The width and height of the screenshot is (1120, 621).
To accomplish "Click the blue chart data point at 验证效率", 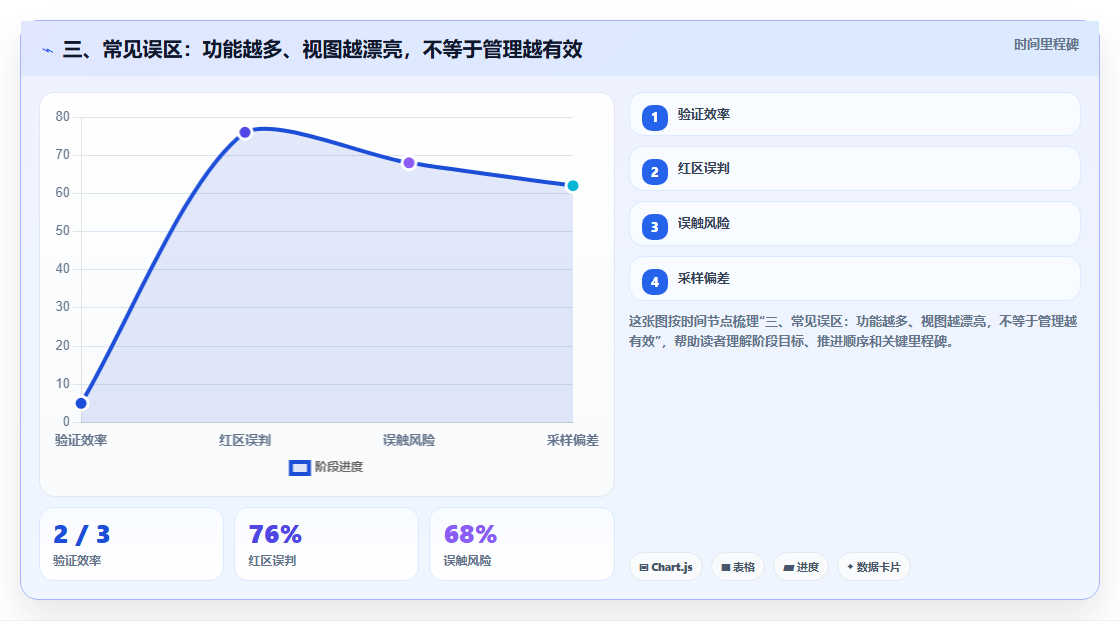I will coord(81,403).
